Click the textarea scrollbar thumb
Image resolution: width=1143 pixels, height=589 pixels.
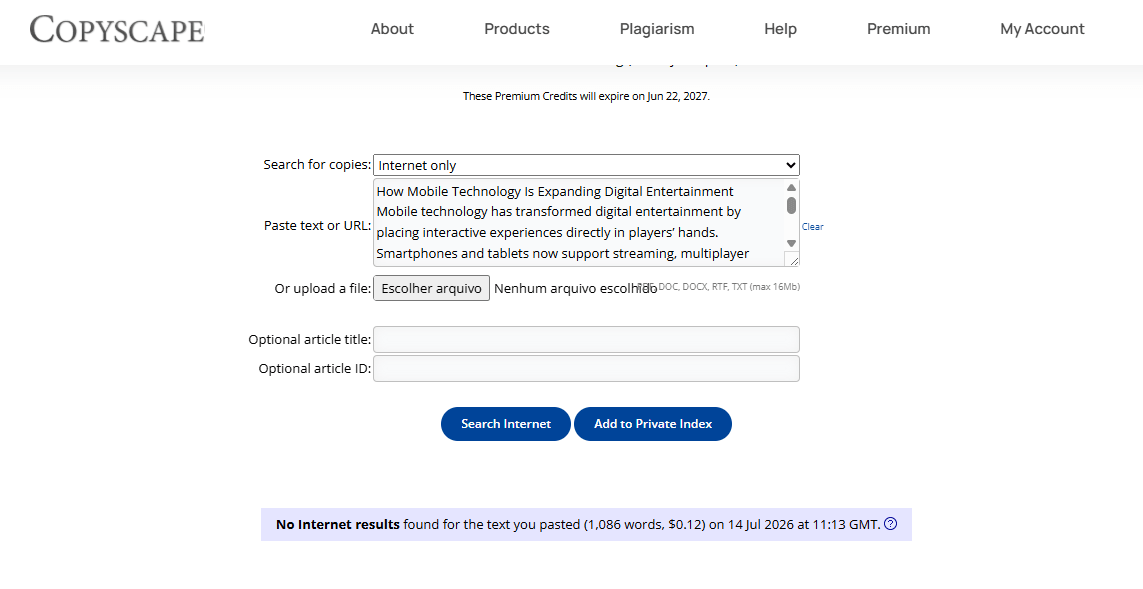click(792, 206)
